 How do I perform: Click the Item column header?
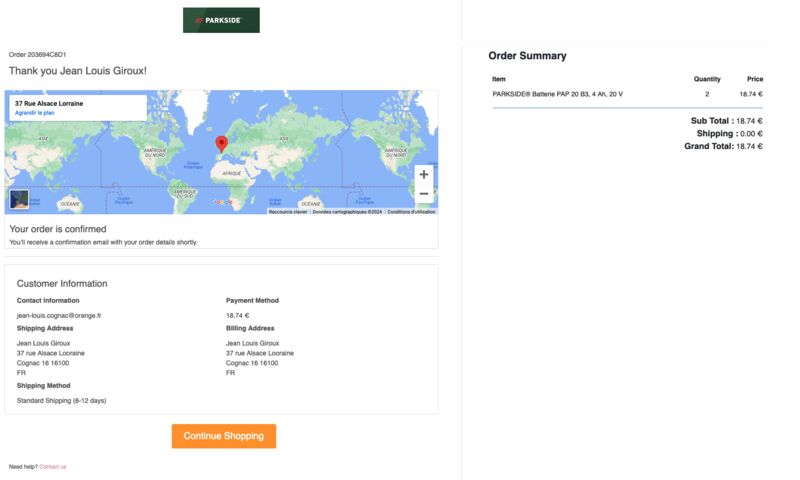coord(498,79)
